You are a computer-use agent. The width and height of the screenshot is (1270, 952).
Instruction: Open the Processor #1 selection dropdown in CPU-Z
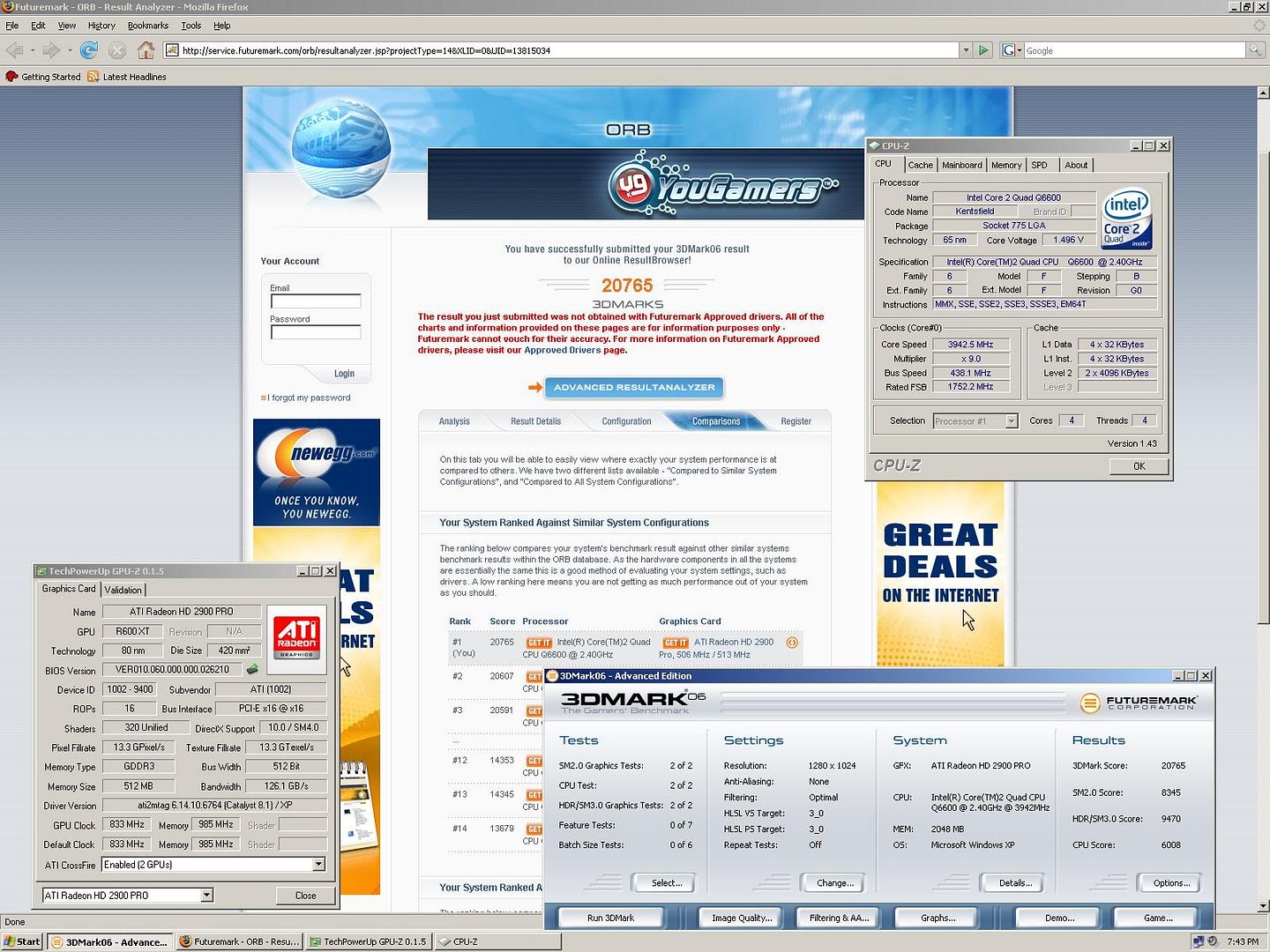pos(1012,421)
